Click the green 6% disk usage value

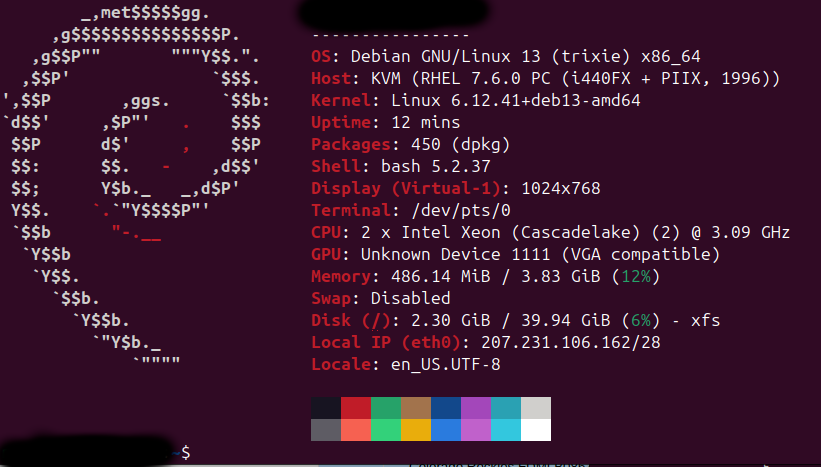tap(641, 320)
